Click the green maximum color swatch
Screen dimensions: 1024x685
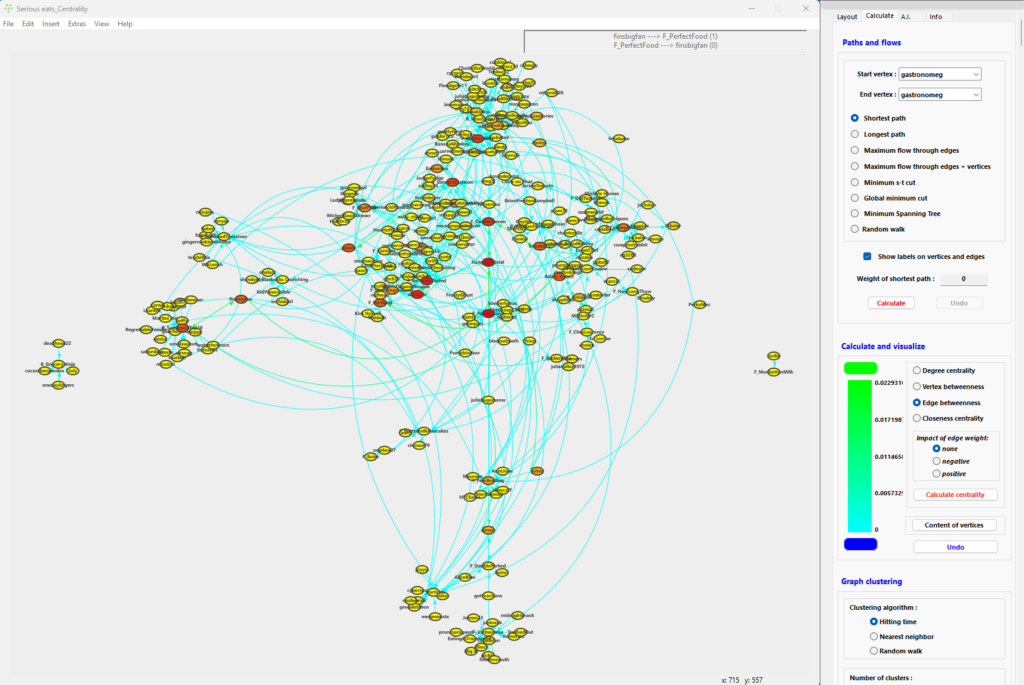(x=860, y=368)
